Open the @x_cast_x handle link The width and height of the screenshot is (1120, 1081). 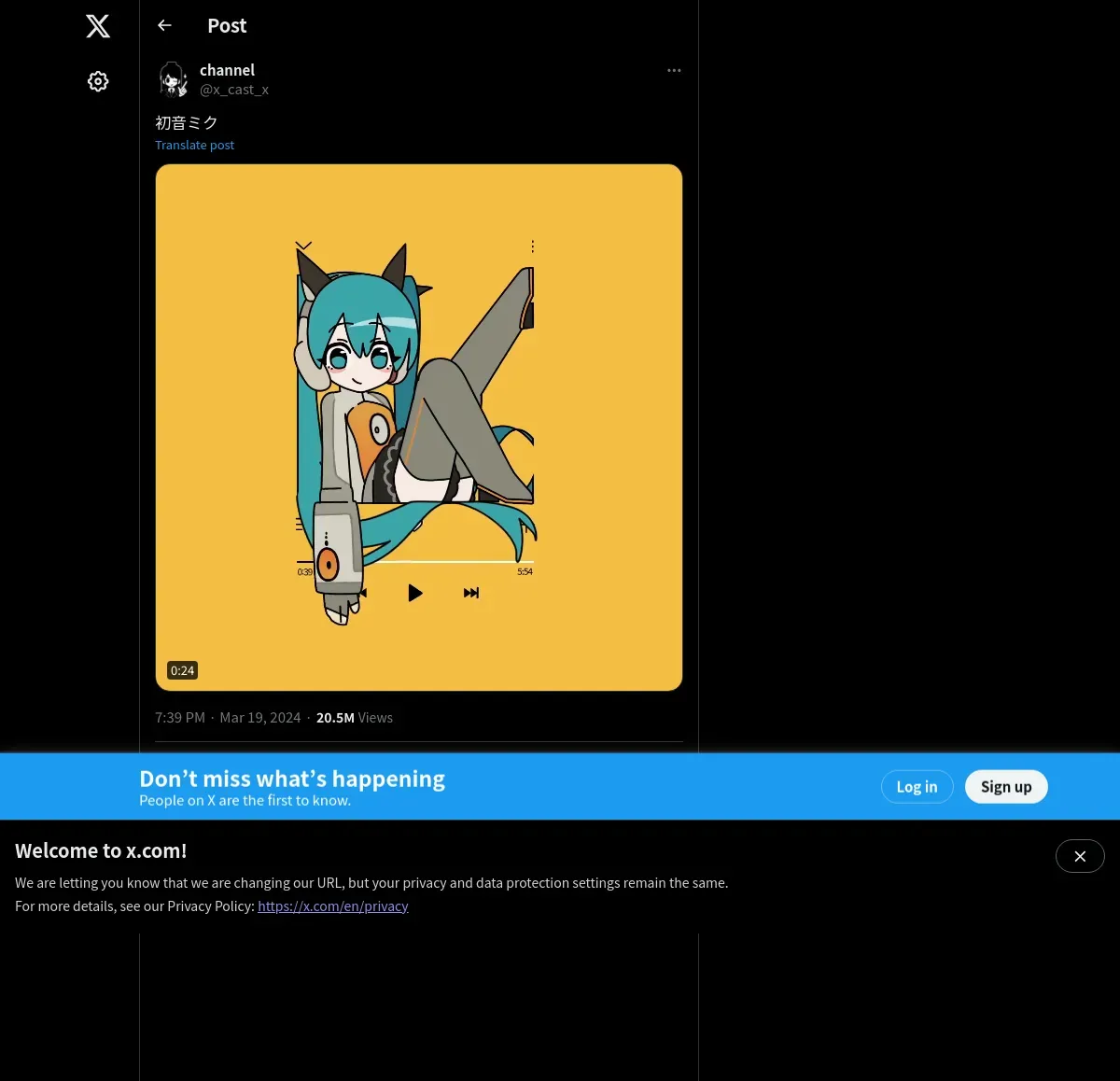[234, 90]
